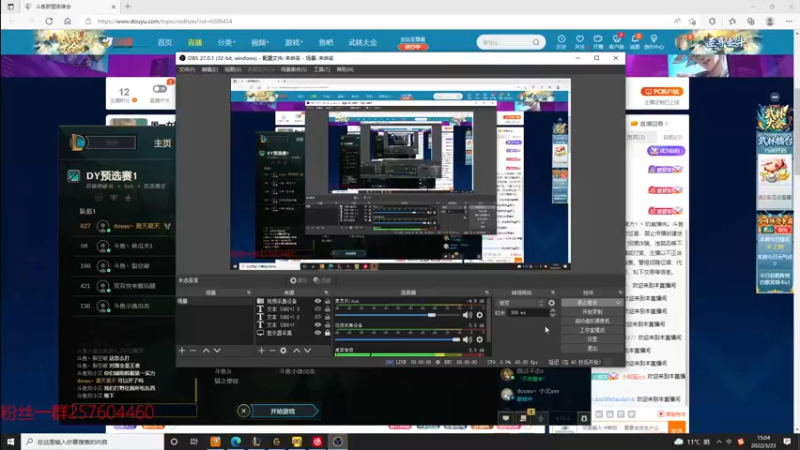Open OBS 场景集合(S) menu
800x450 pixels.
pyautogui.click(x=293, y=69)
